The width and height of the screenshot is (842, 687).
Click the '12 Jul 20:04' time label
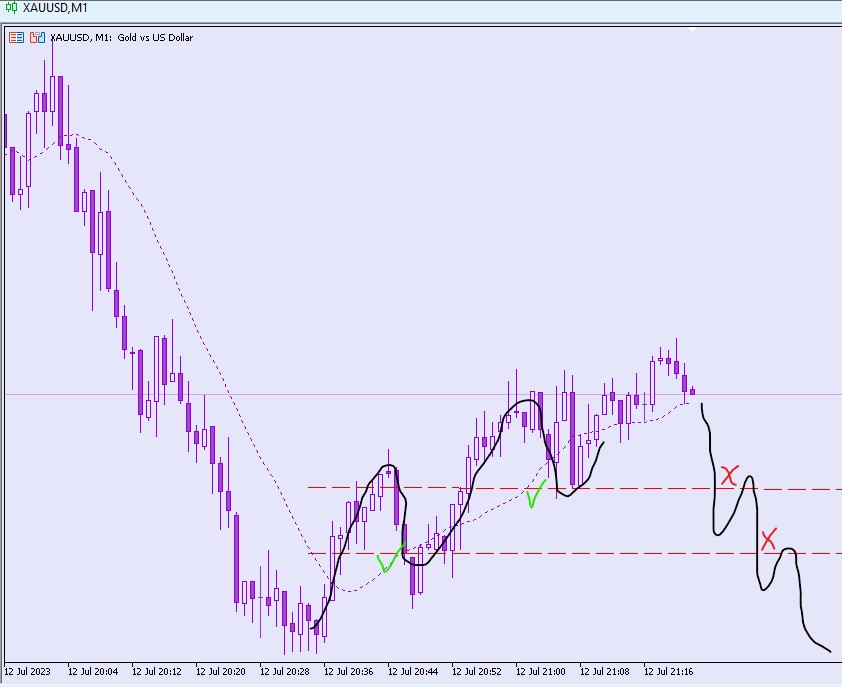tap(93, 671)
